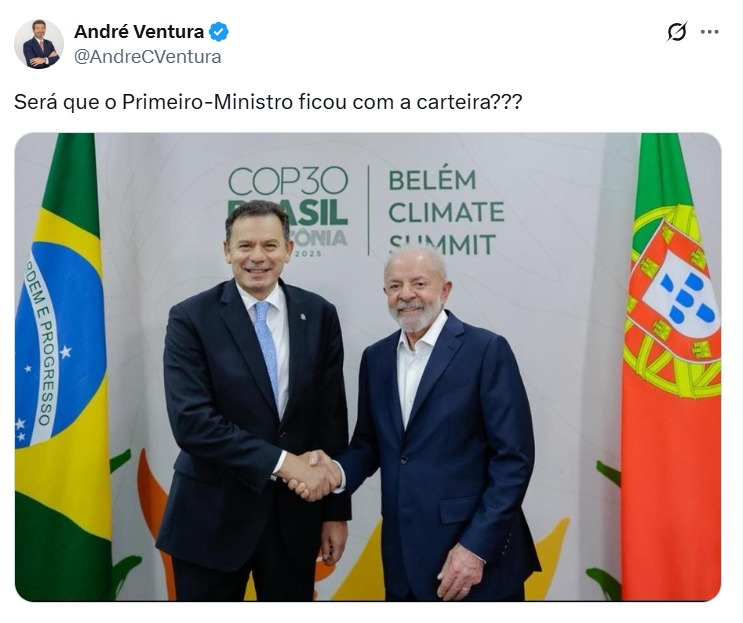This screenshot has height=623, width=743.
Task: Click the light blue tie in the photo
Action: (267, 350)
